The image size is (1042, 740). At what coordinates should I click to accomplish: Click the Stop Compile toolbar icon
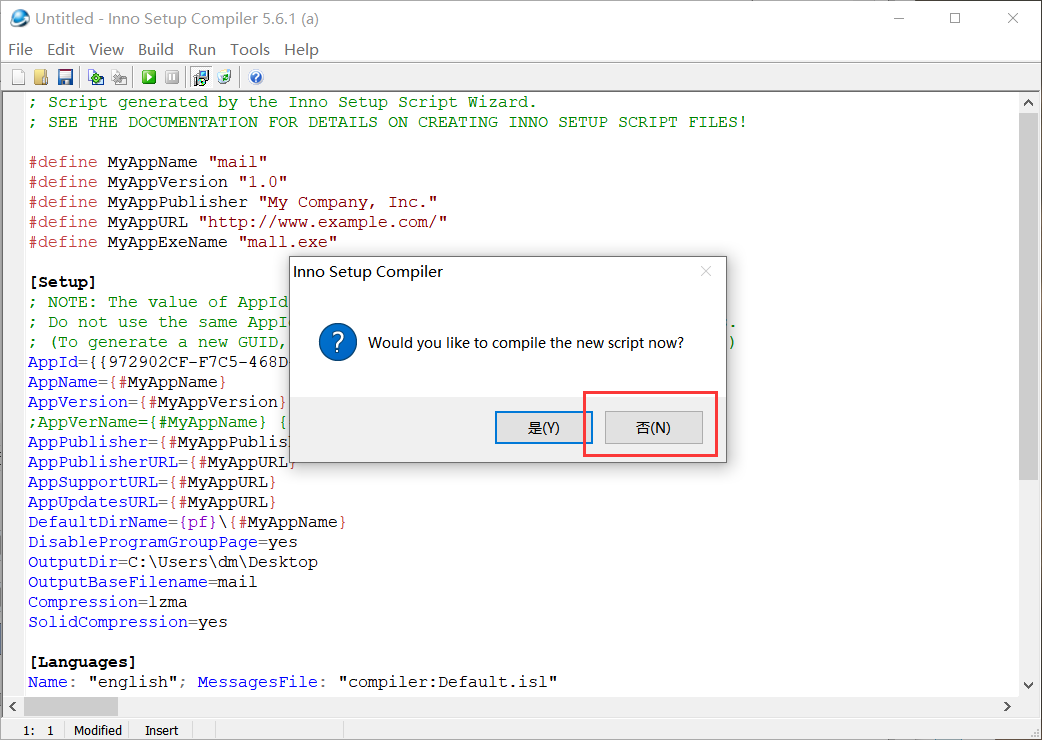(119, 78)
